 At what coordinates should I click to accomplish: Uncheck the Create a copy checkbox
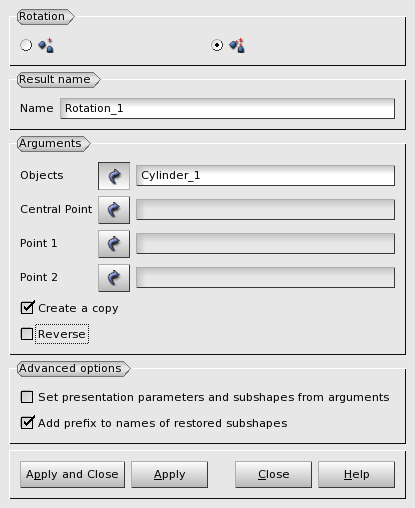pyautogui.click(x=27, y=308)
